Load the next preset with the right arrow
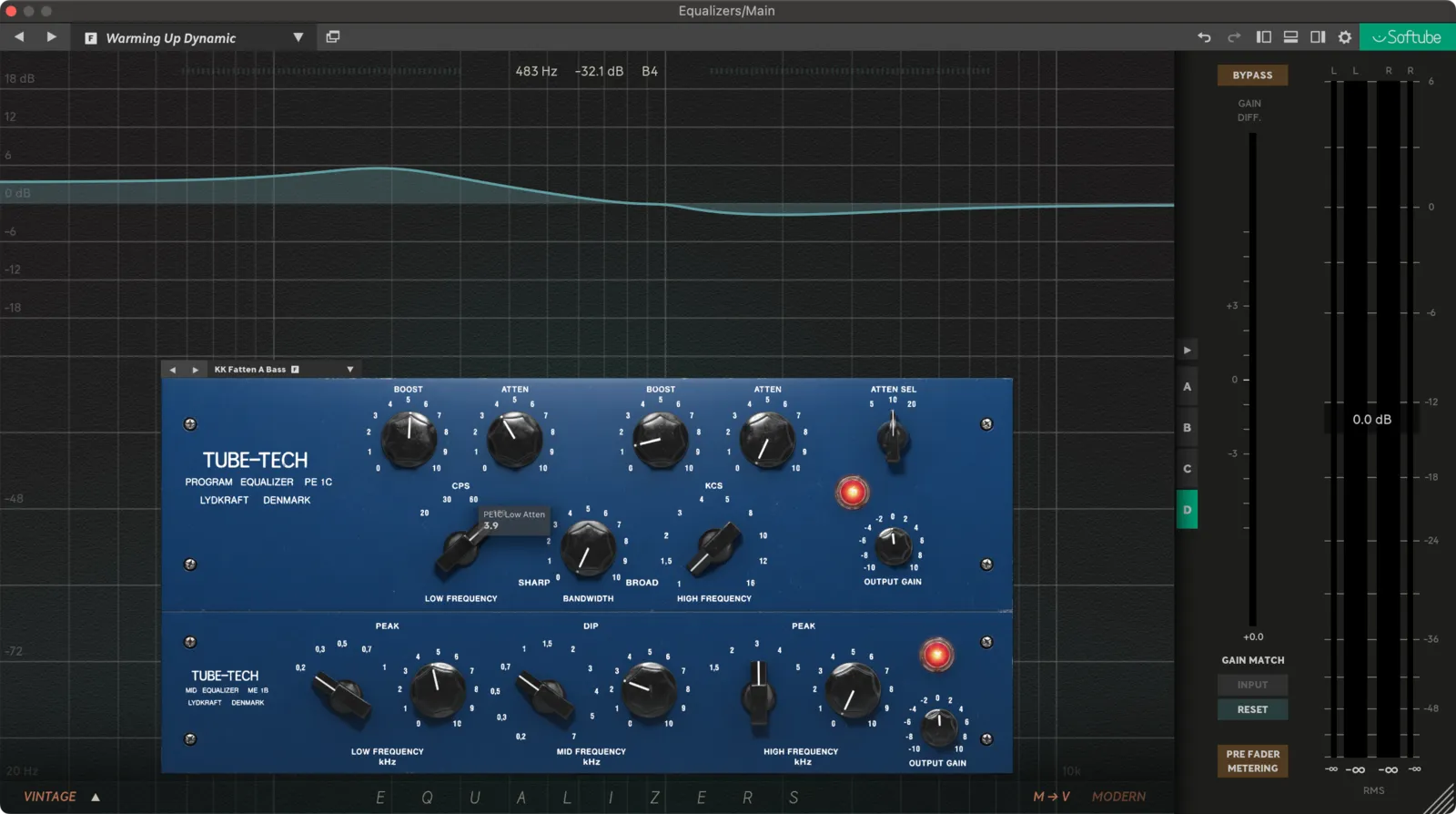Screen dimensions: 1456x814 point(51,37)
